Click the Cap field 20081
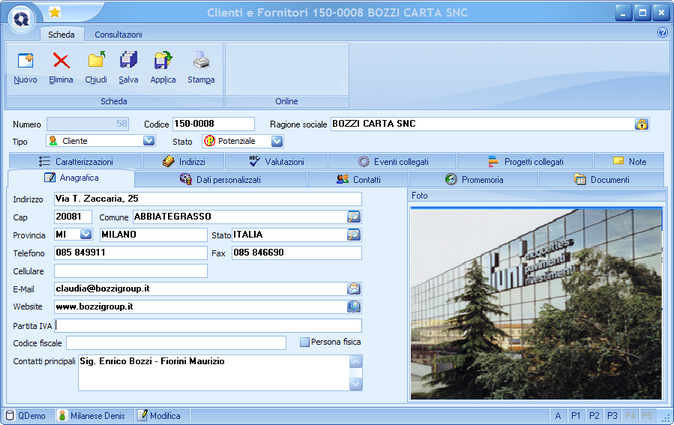674x425 pixels. click(x=73, y=217)
